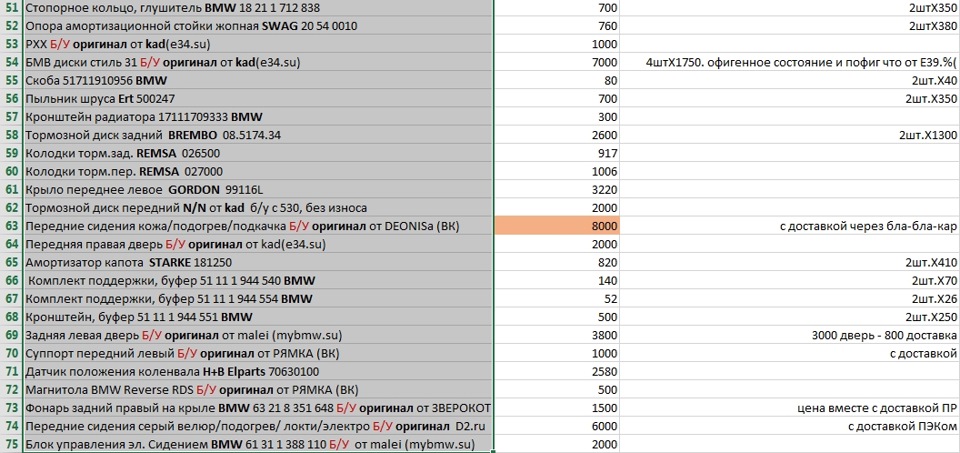Screen dimensions: 960x453
Task: Click cell 'БМВ диски стиль 31 Б/У оригинал'
Action: (x=258, y=62)
